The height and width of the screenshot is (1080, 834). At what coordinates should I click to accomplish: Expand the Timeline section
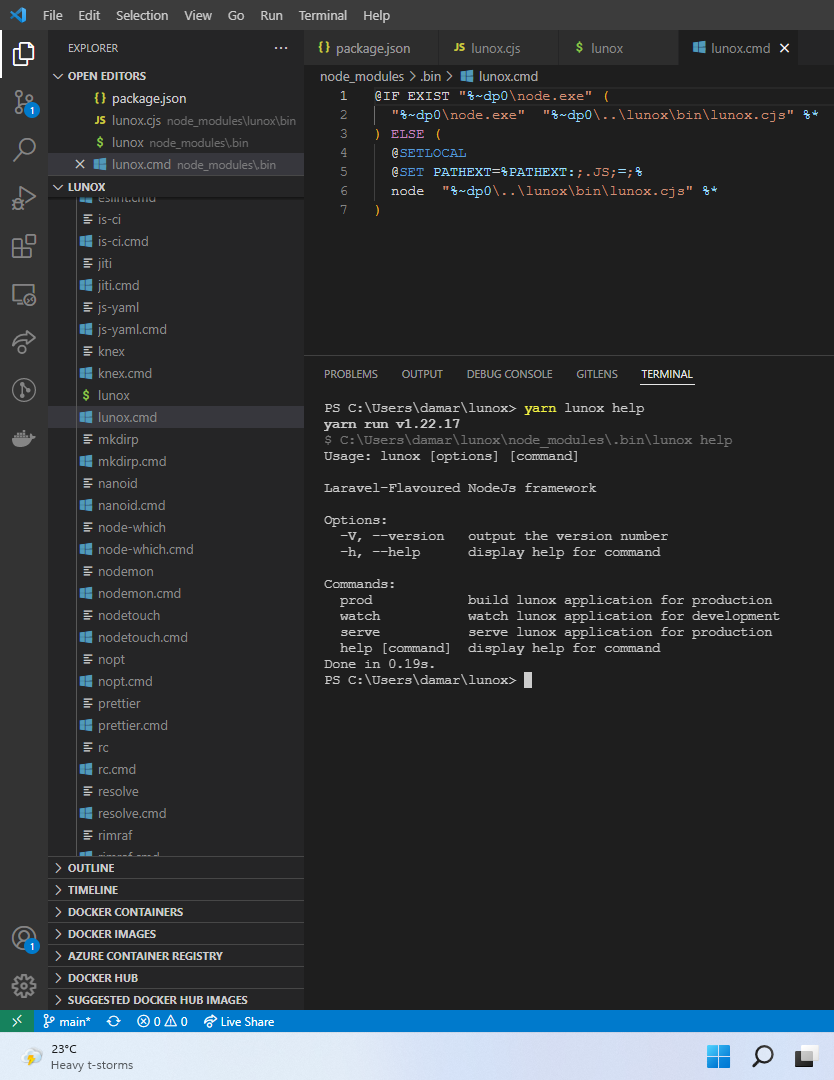pos(176,890)
